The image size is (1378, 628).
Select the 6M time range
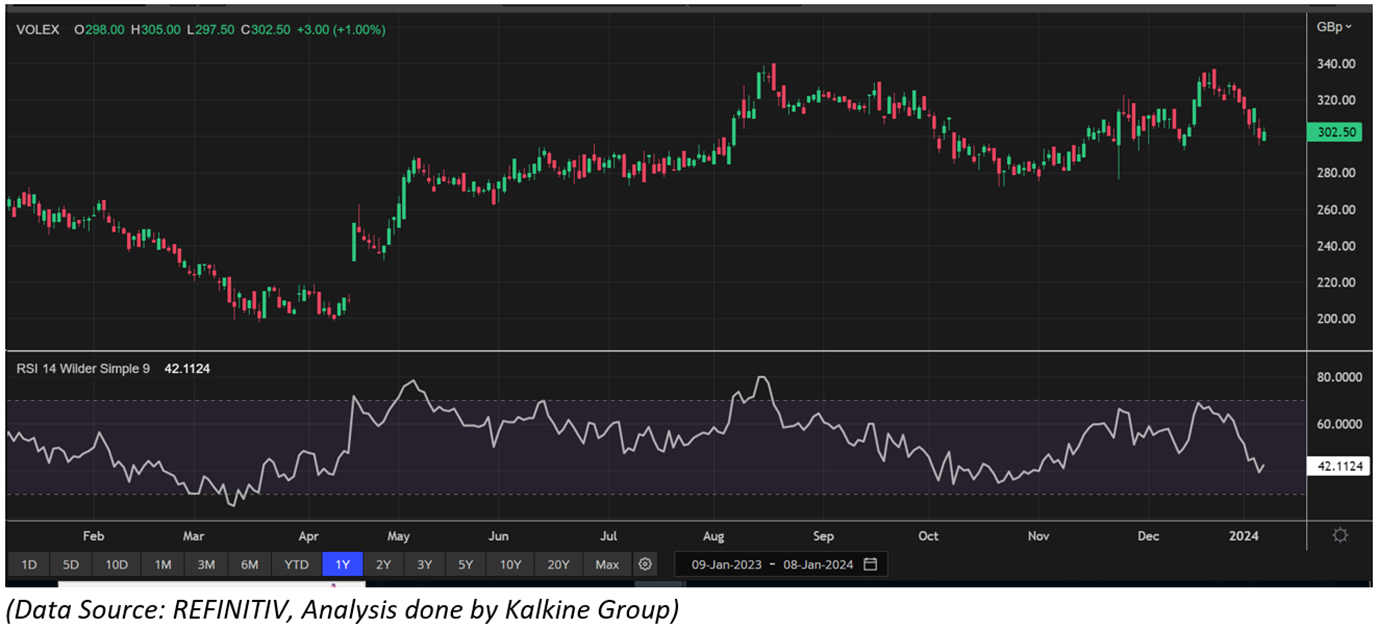point(250,564)
